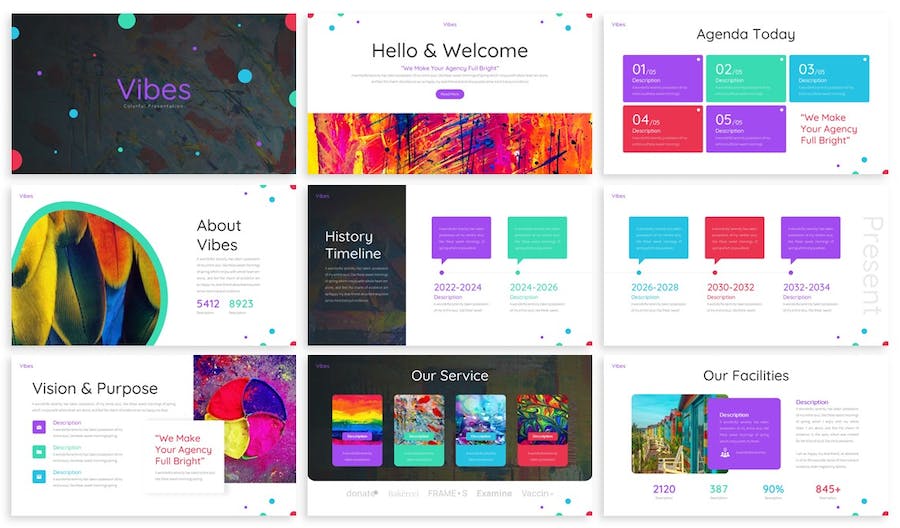The width and height of the screenshot is (900, 528).
Task: Click the 90% statistic in Our Facilities
Action: point(773,489)
